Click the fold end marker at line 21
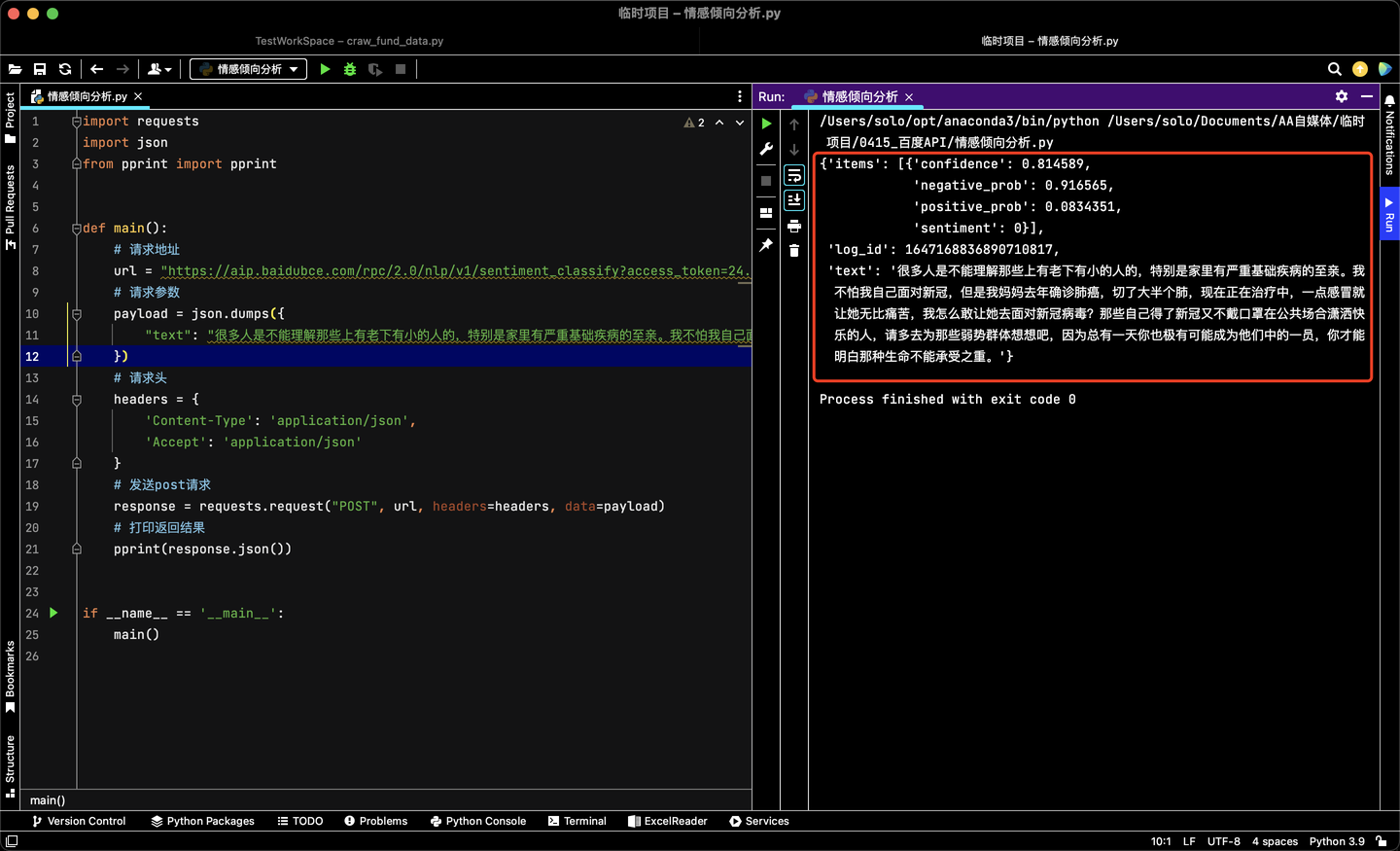This screenshot has width=1400, height=851. pos(76,550)
